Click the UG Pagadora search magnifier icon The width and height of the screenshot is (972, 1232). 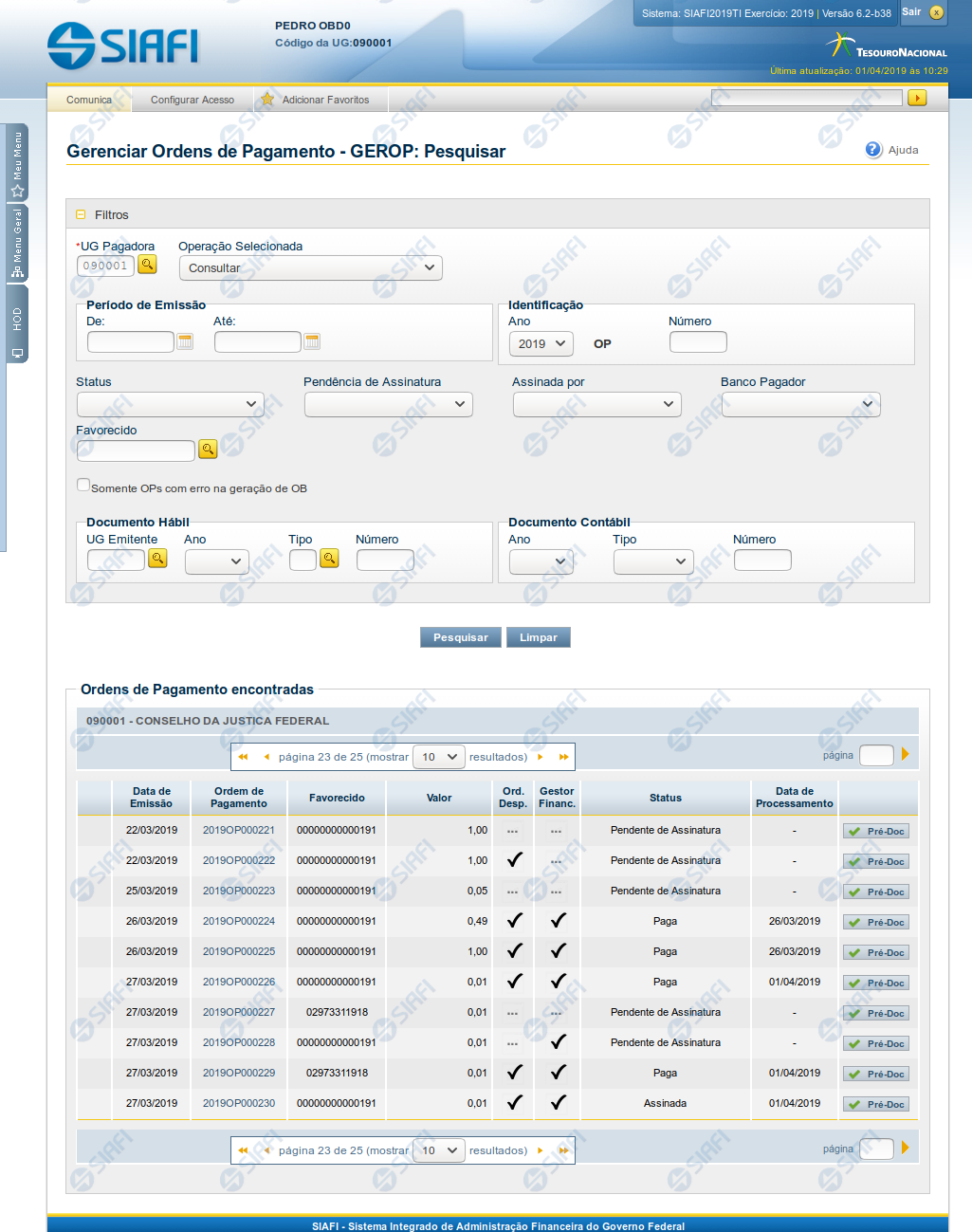tap(147, 265)
